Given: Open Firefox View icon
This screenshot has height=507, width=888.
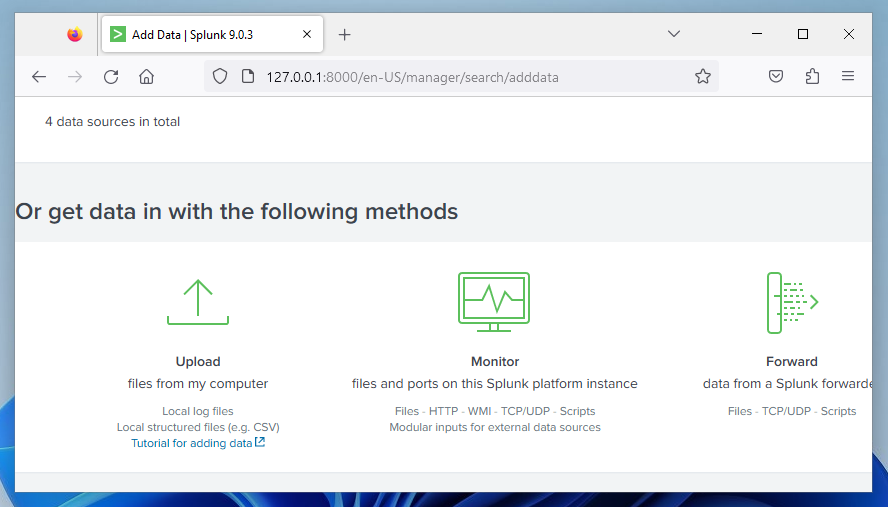Looking at the screenshot, I should click(75, 35).
